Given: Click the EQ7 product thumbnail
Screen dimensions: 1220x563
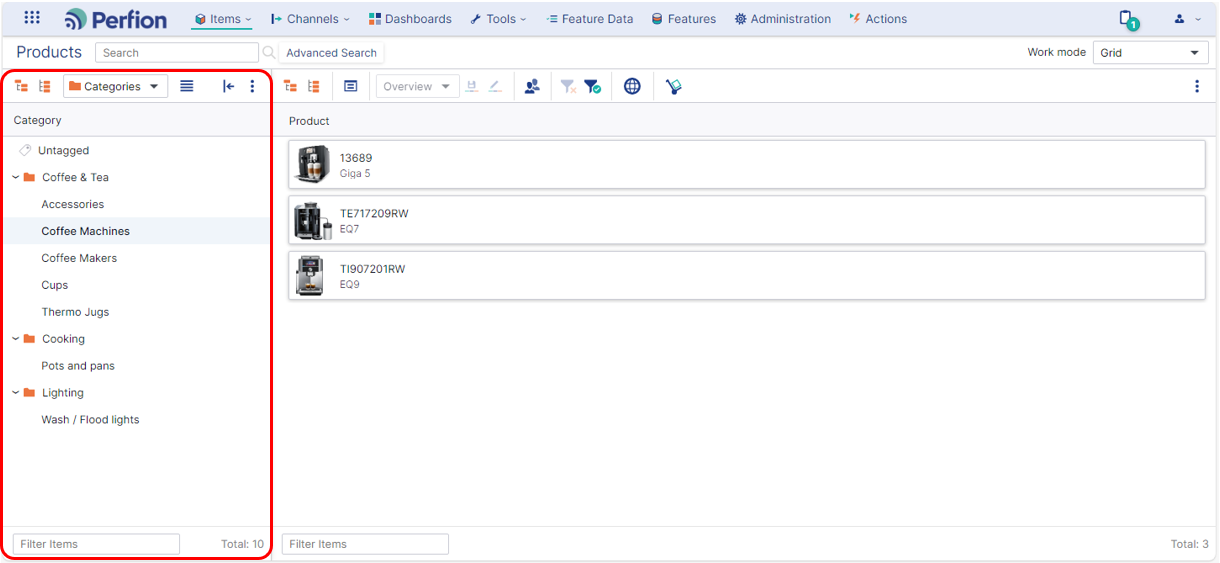Looking at the screenshot, I should [313, 220].
